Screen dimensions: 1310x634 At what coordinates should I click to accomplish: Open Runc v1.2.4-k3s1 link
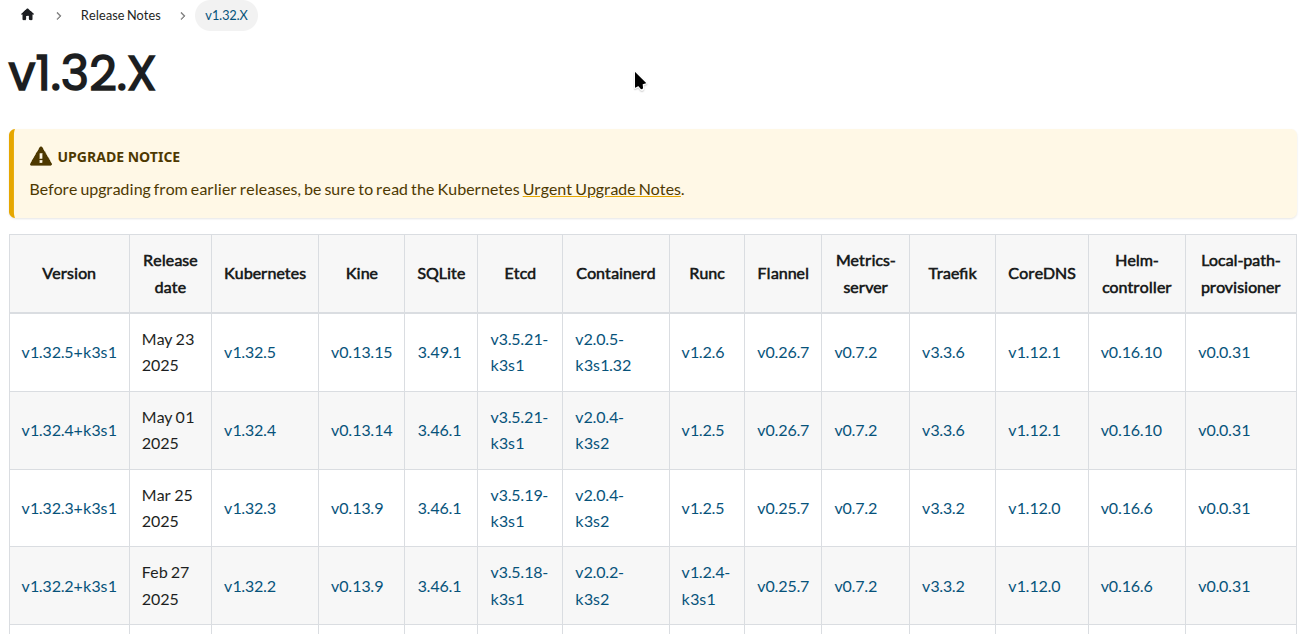pyautogui.click(x=705, y=586)
